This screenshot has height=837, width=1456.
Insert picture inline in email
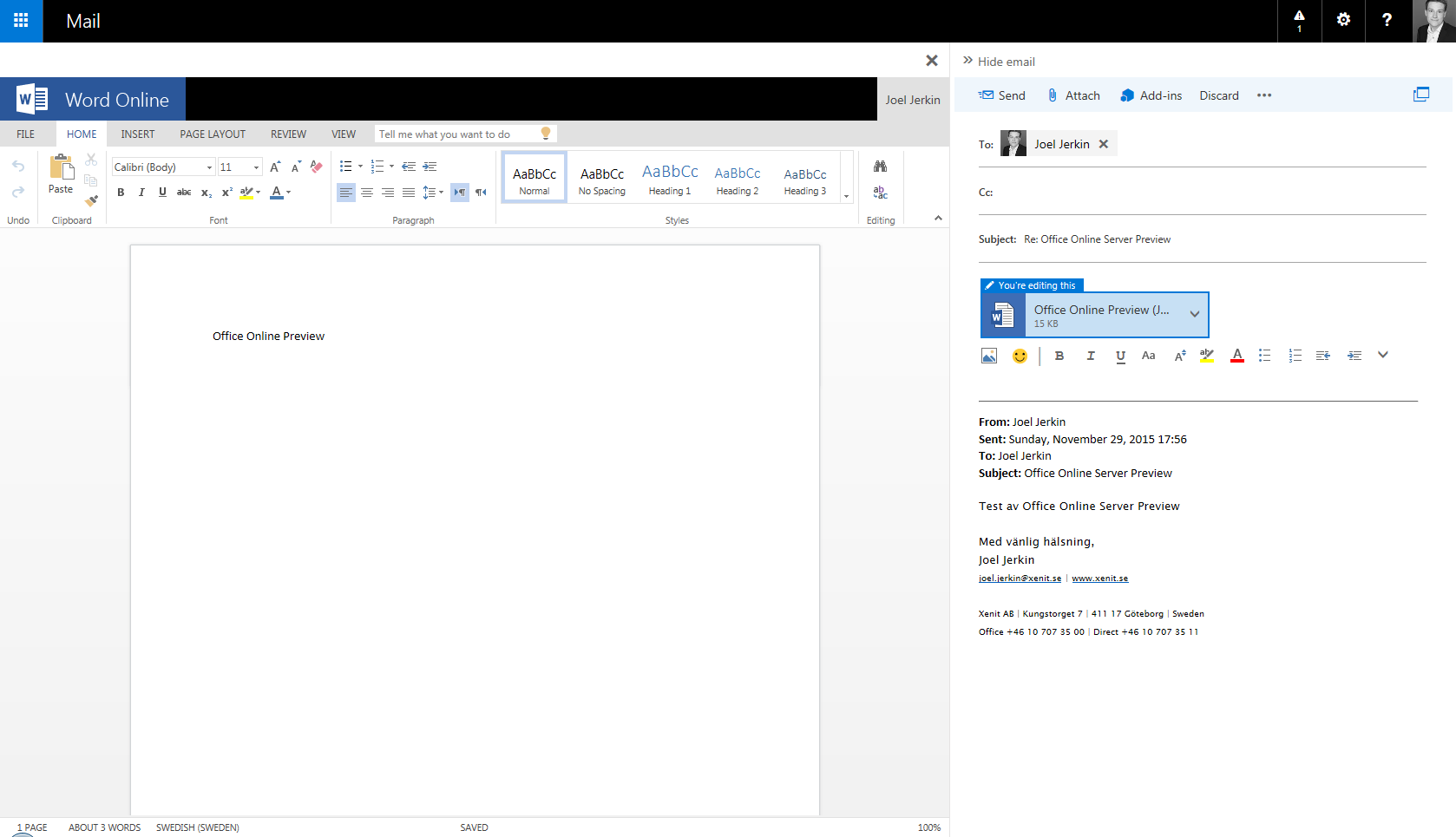pos(989,356)
